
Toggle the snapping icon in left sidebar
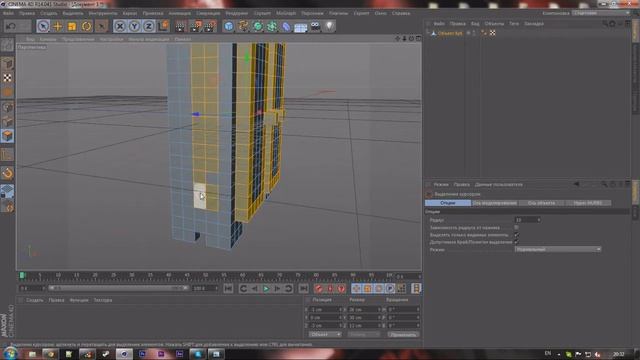[7, 173]
